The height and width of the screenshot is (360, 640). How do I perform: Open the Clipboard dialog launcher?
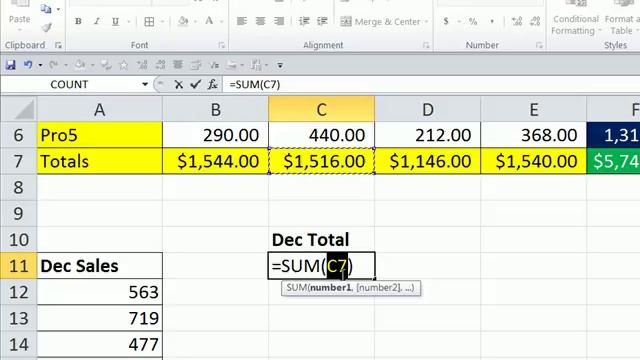(x=58, y=45)
